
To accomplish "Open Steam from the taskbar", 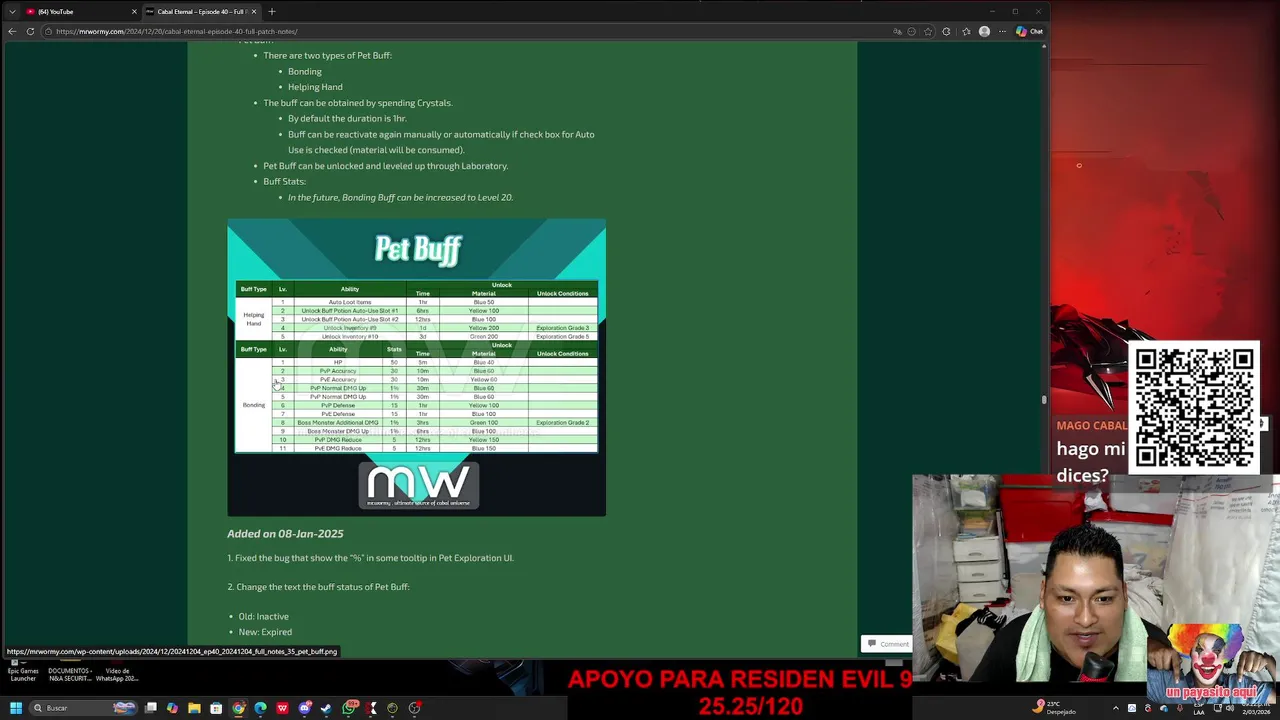I will [x=326, y=708].
